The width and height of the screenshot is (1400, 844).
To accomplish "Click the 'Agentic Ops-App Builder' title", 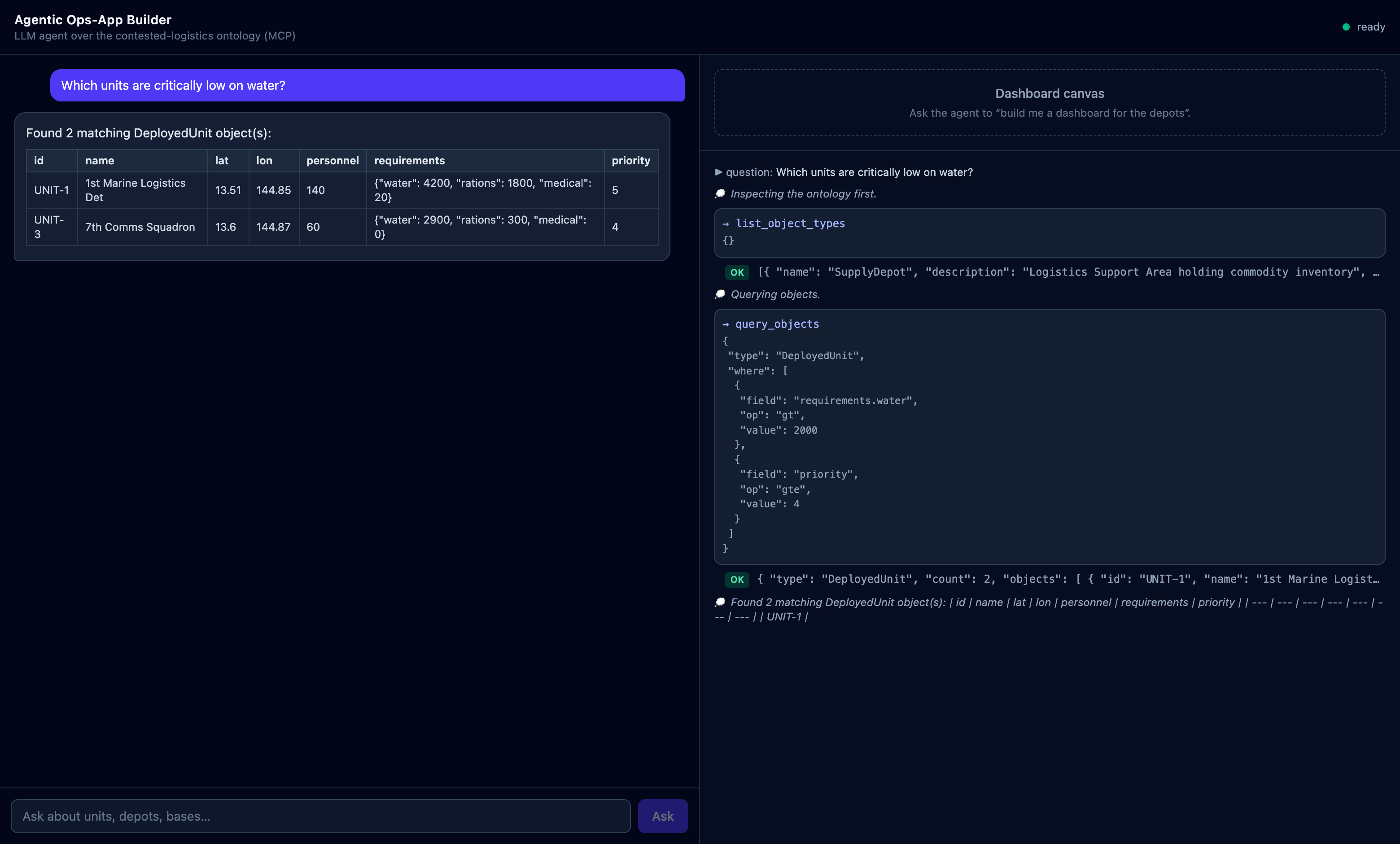I will point(92,20).
